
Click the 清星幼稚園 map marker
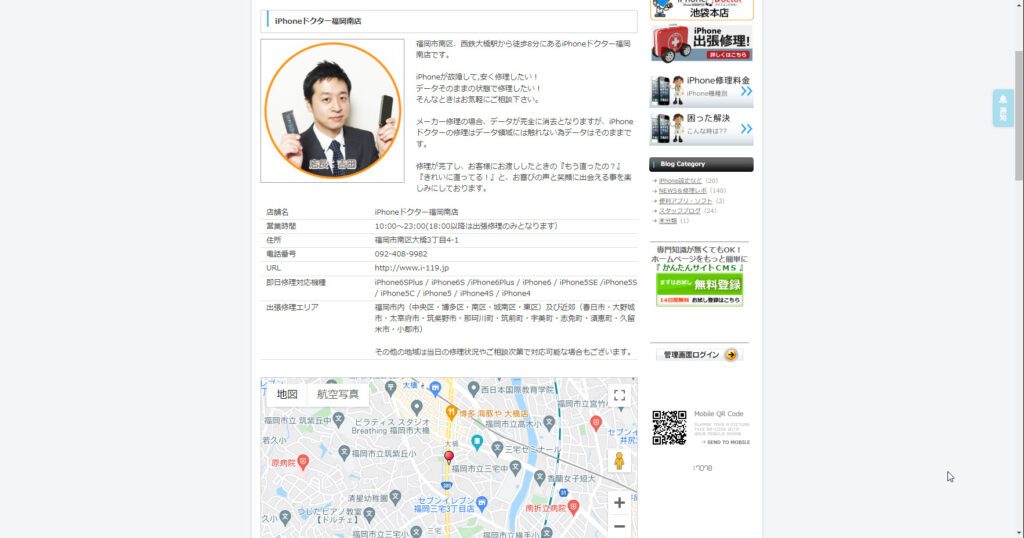pyautogui.click(x=395, y=498)
